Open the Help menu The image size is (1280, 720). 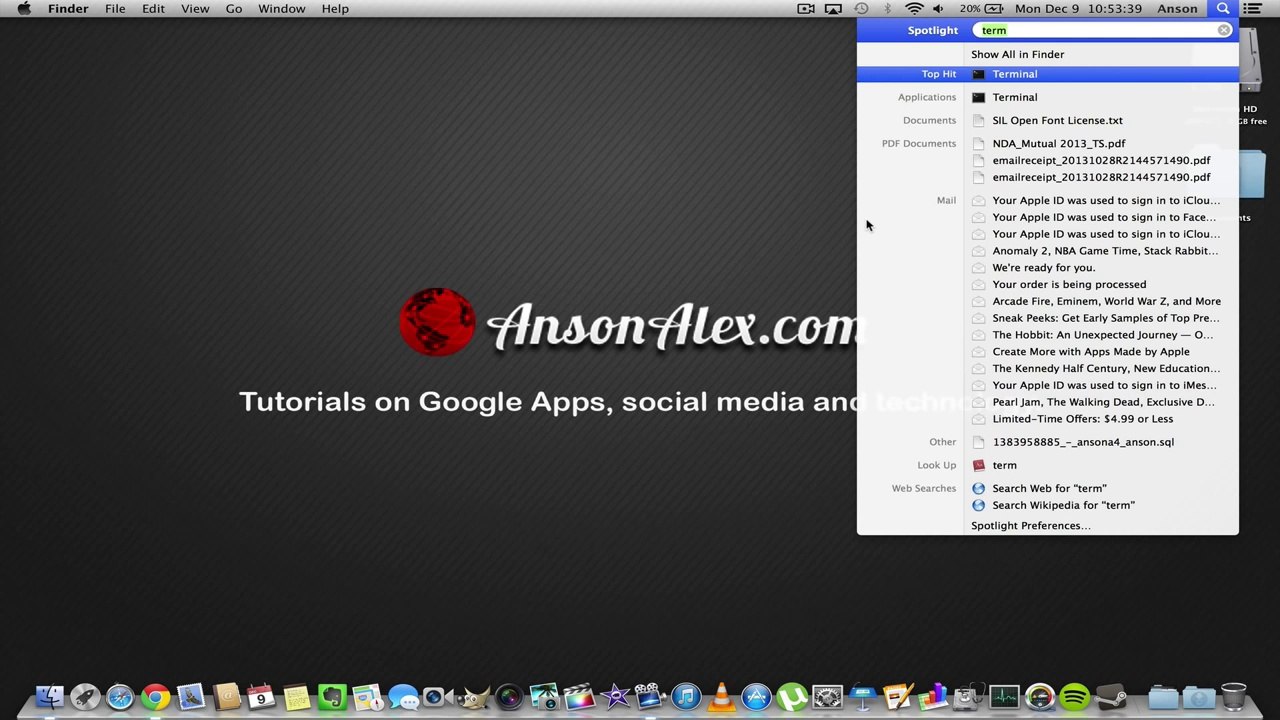point(335,9)
